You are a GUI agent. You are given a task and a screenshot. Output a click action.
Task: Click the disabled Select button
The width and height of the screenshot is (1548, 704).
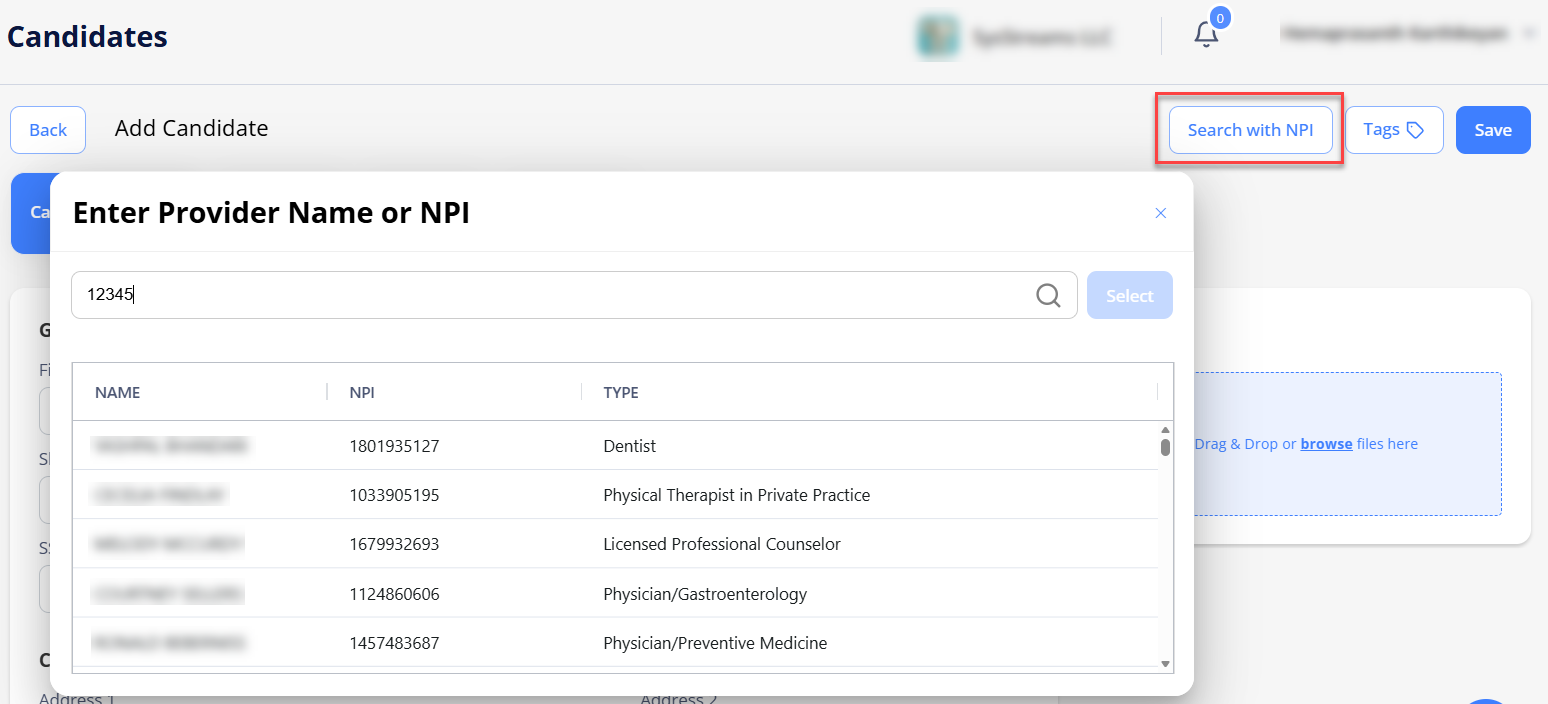point(1129,296)
